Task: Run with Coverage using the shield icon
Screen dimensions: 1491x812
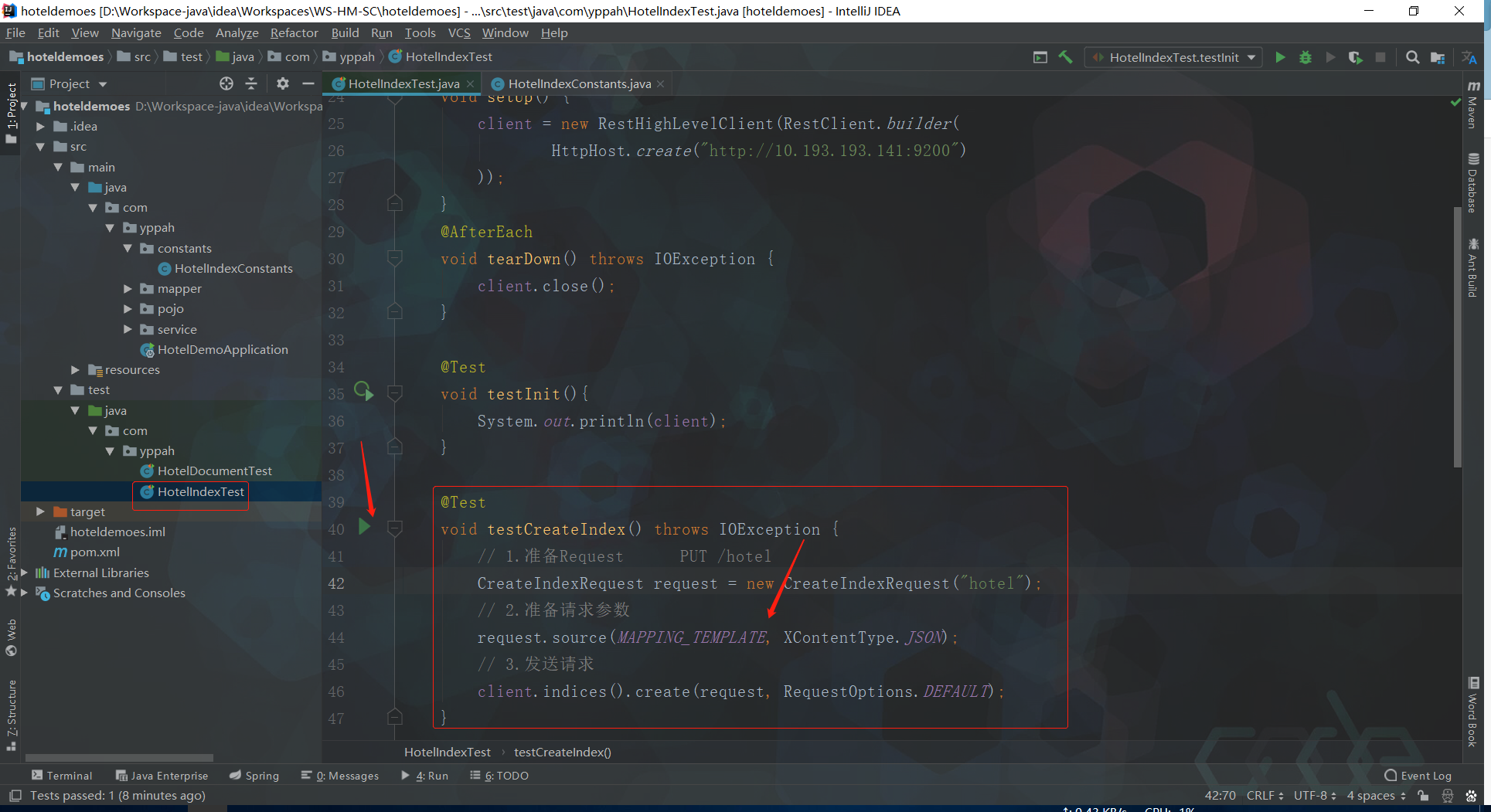Action: coord(1355,57)
